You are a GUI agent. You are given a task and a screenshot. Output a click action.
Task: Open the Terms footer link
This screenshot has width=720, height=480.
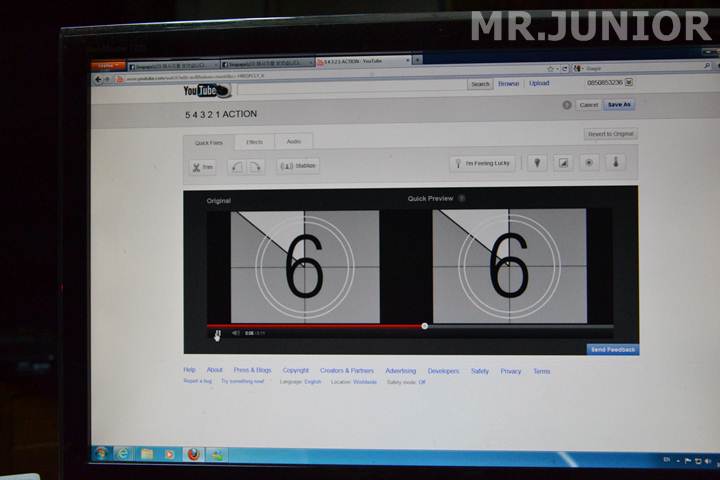coord(541,371)
